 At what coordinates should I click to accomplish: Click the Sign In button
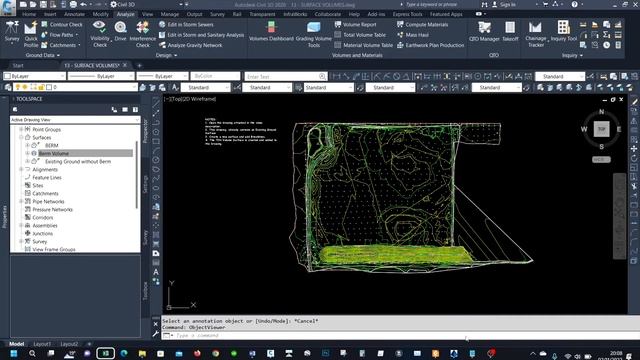click(x=504, y=4)
